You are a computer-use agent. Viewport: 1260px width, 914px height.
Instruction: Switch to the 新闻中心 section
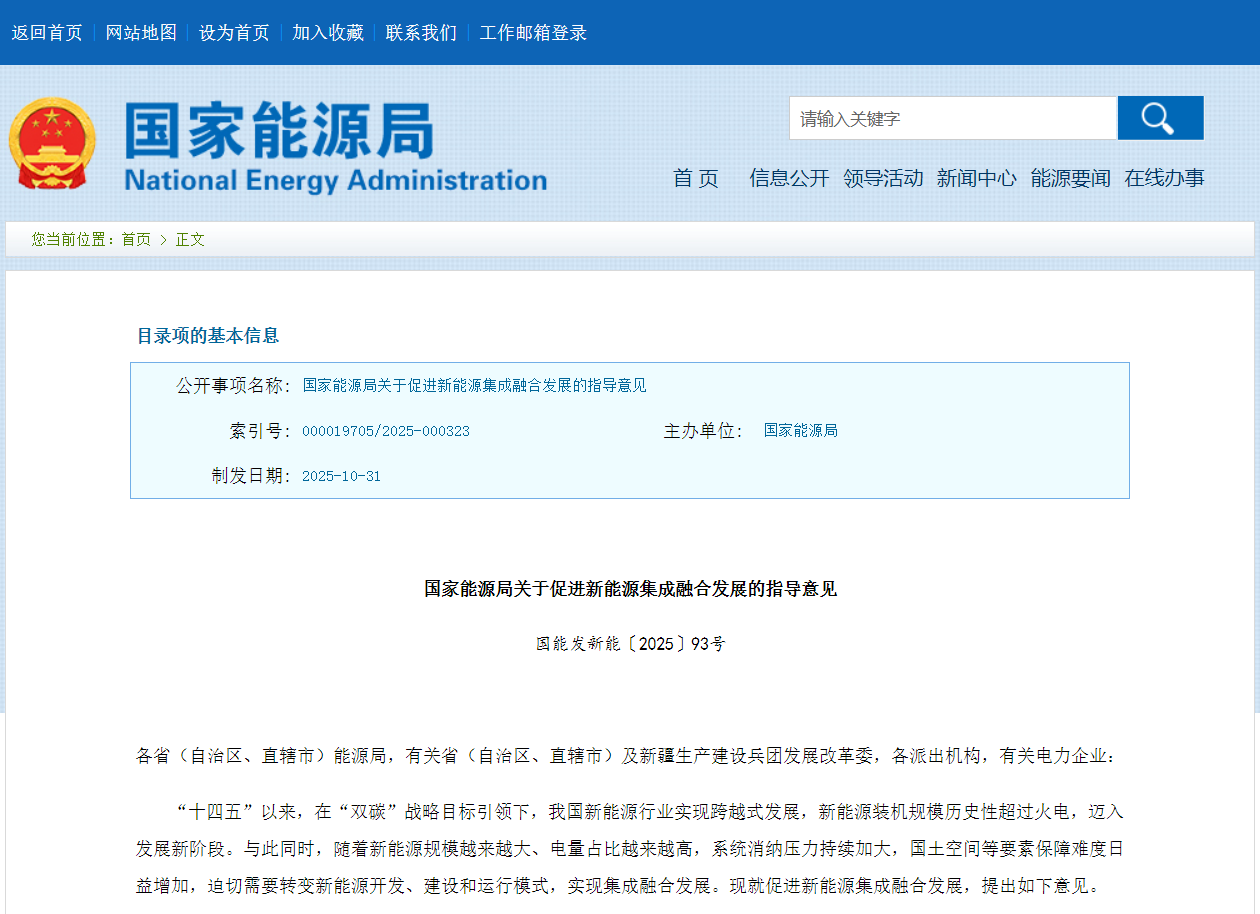[977, 178]
